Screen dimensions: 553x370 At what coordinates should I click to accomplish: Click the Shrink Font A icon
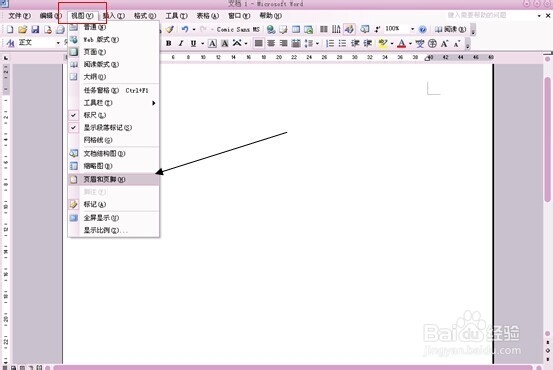pos(457,43)
